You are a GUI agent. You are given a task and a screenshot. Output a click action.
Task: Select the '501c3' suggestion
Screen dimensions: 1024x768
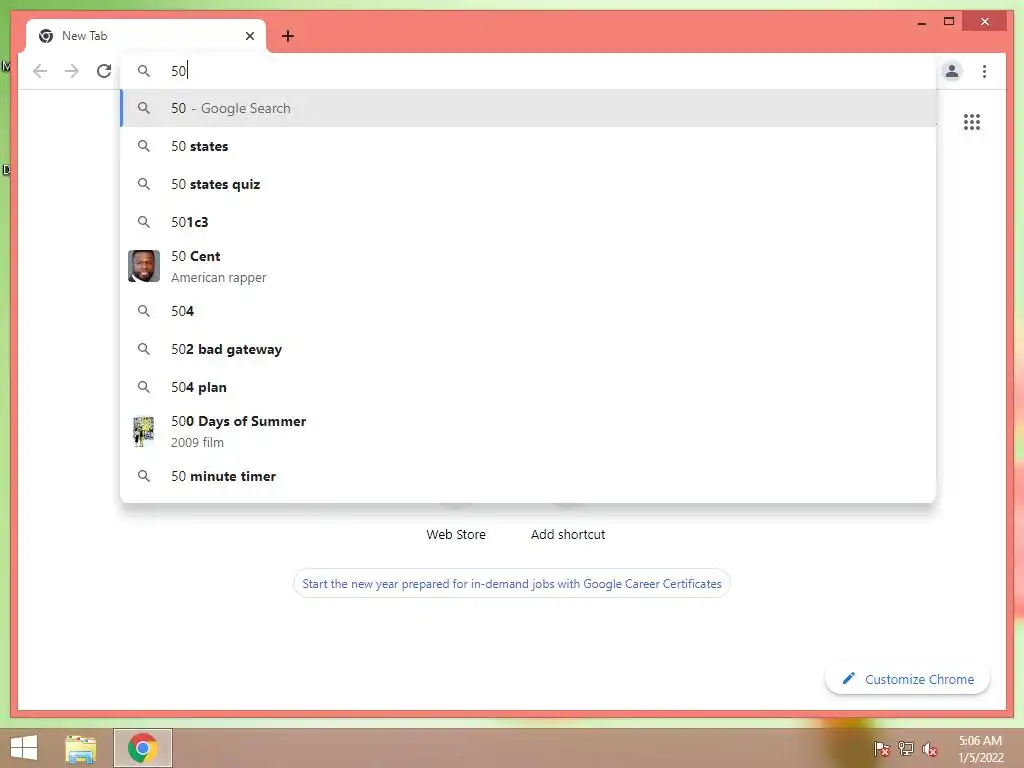coord(528,222)
